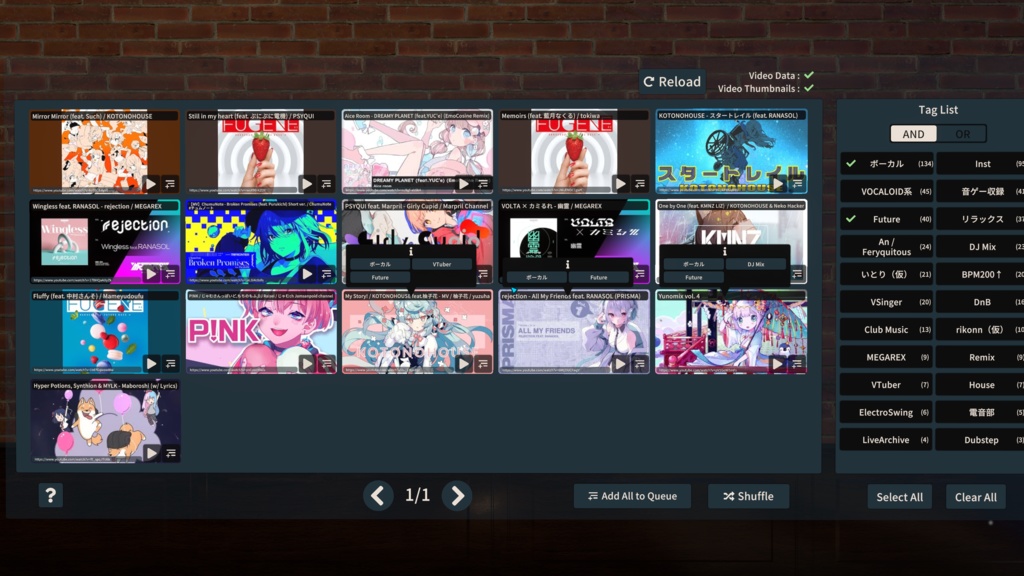Queue the P!NK video
This screenshot has width=1024, height=576.
pos(327,364)
